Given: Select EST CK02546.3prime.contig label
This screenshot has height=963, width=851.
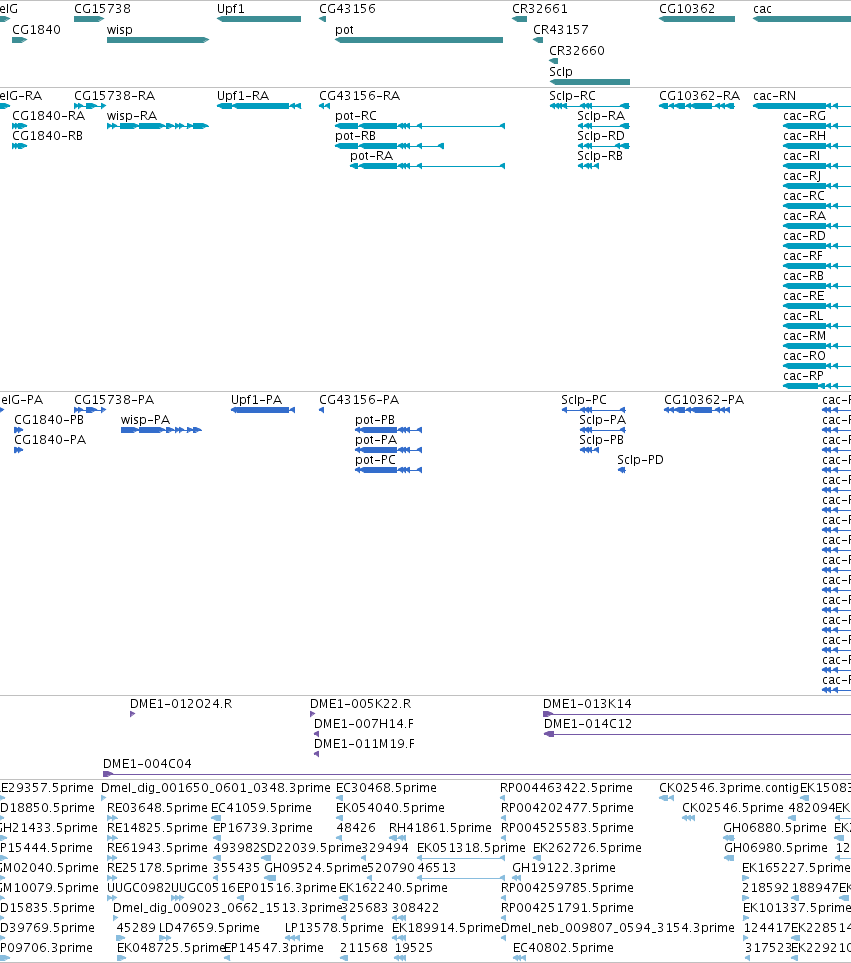Looking at the screenshot, I should (729, 788).
